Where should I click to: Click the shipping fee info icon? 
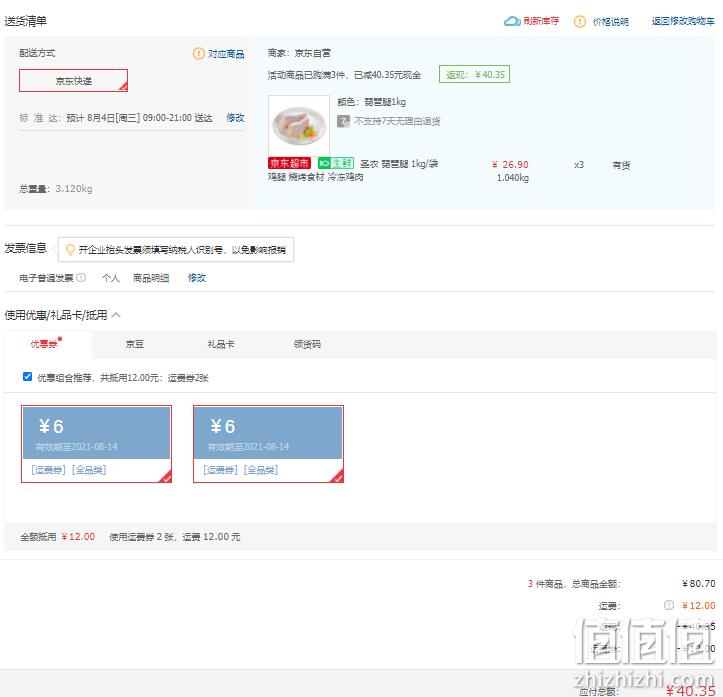[x=669, y=605]
